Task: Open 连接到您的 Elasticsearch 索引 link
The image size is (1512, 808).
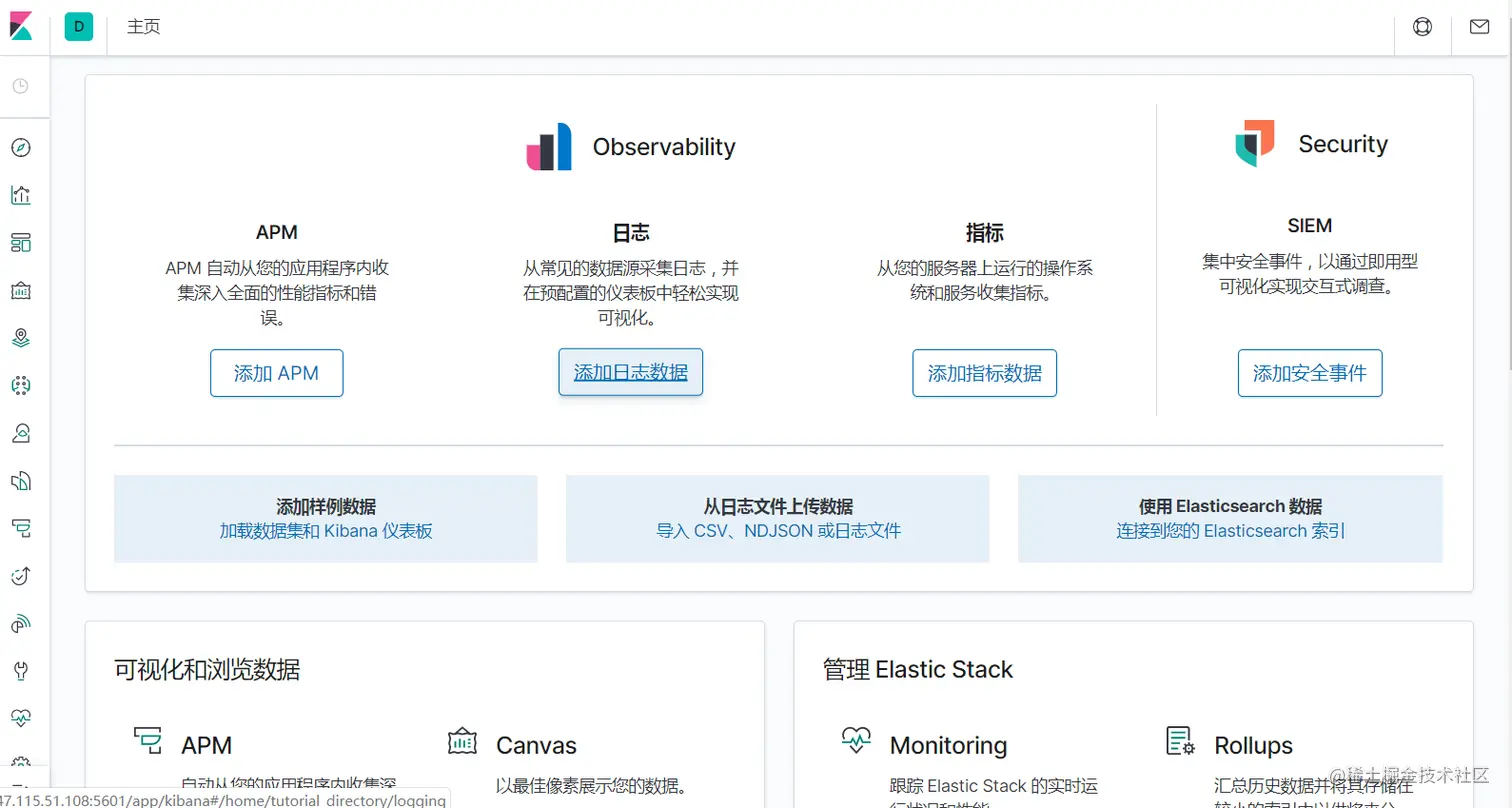Action: pyautogui.click(x=1231, y=531)
